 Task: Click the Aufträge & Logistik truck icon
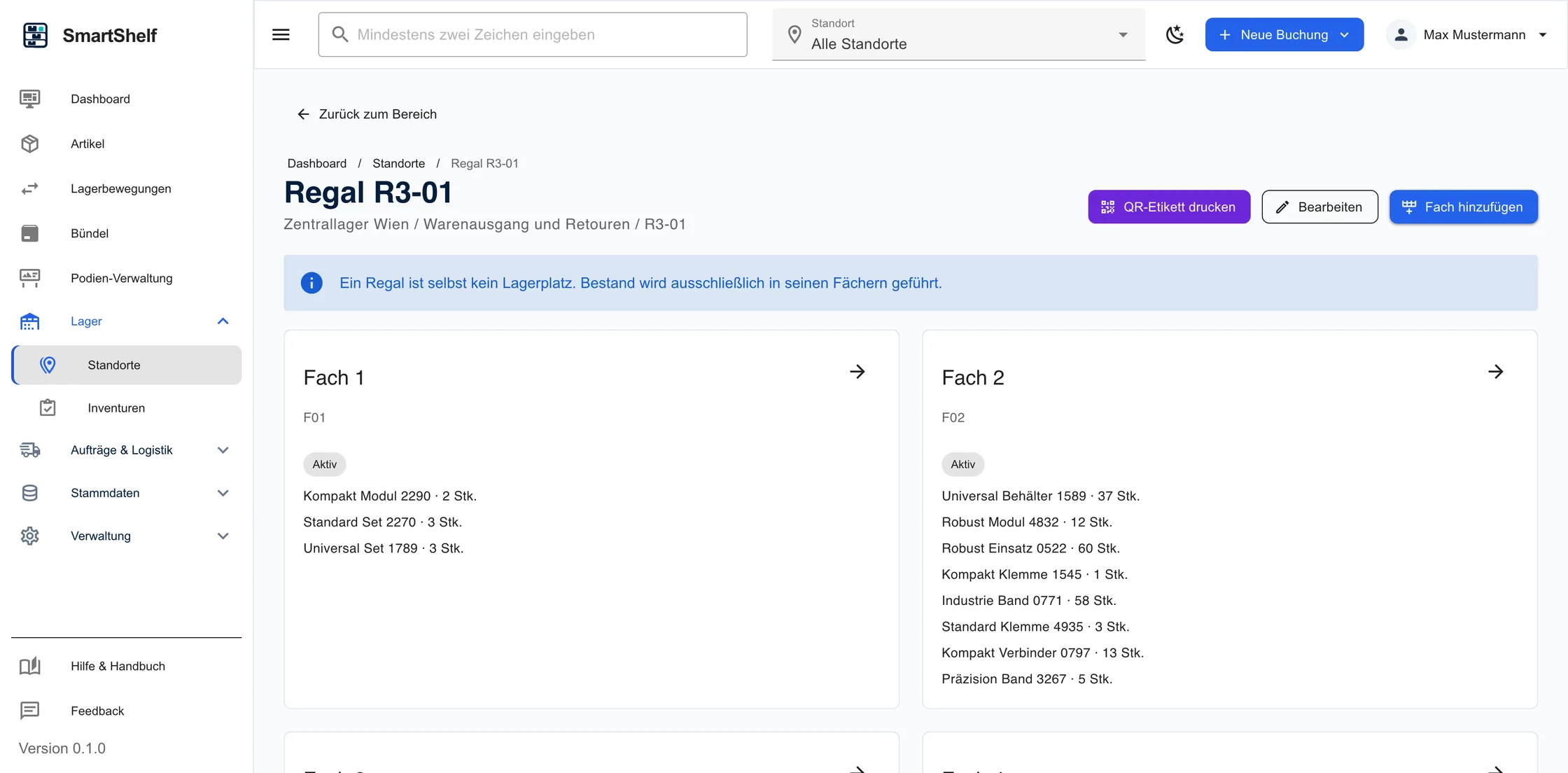(30, 450)
